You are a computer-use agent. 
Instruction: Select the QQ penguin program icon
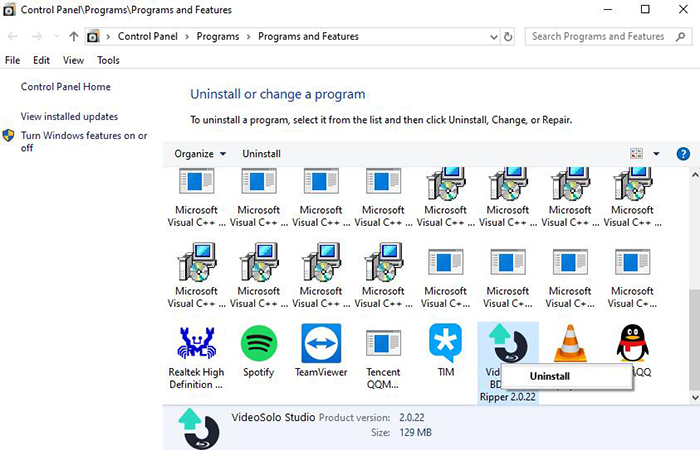[x=633, y=343]
